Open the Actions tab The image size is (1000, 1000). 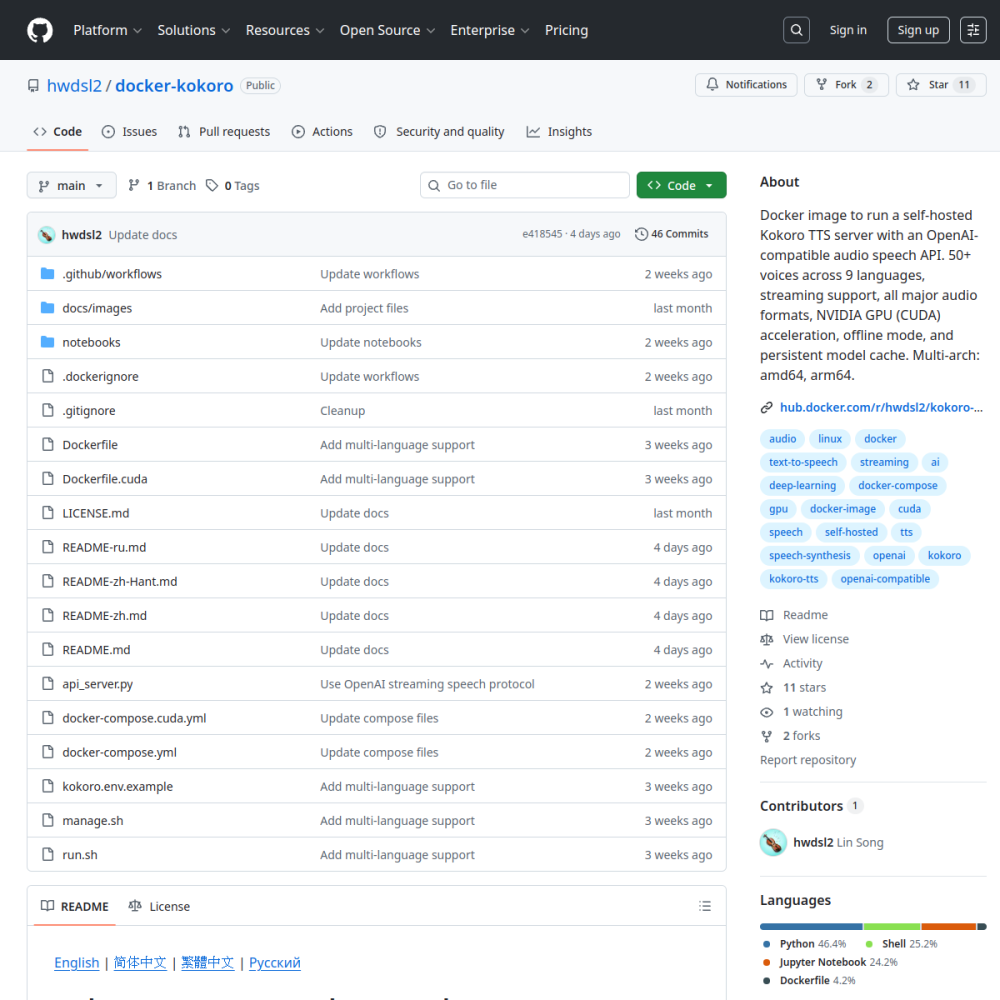[x=322, y=131]
